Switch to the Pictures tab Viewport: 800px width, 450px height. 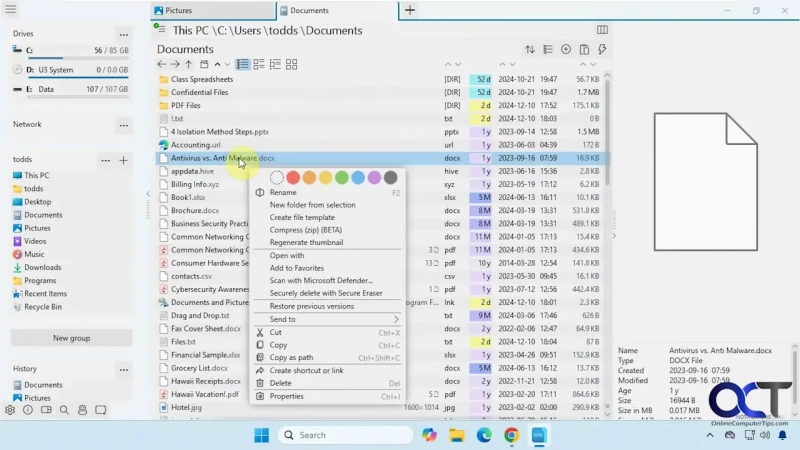[x=212, y=11]
